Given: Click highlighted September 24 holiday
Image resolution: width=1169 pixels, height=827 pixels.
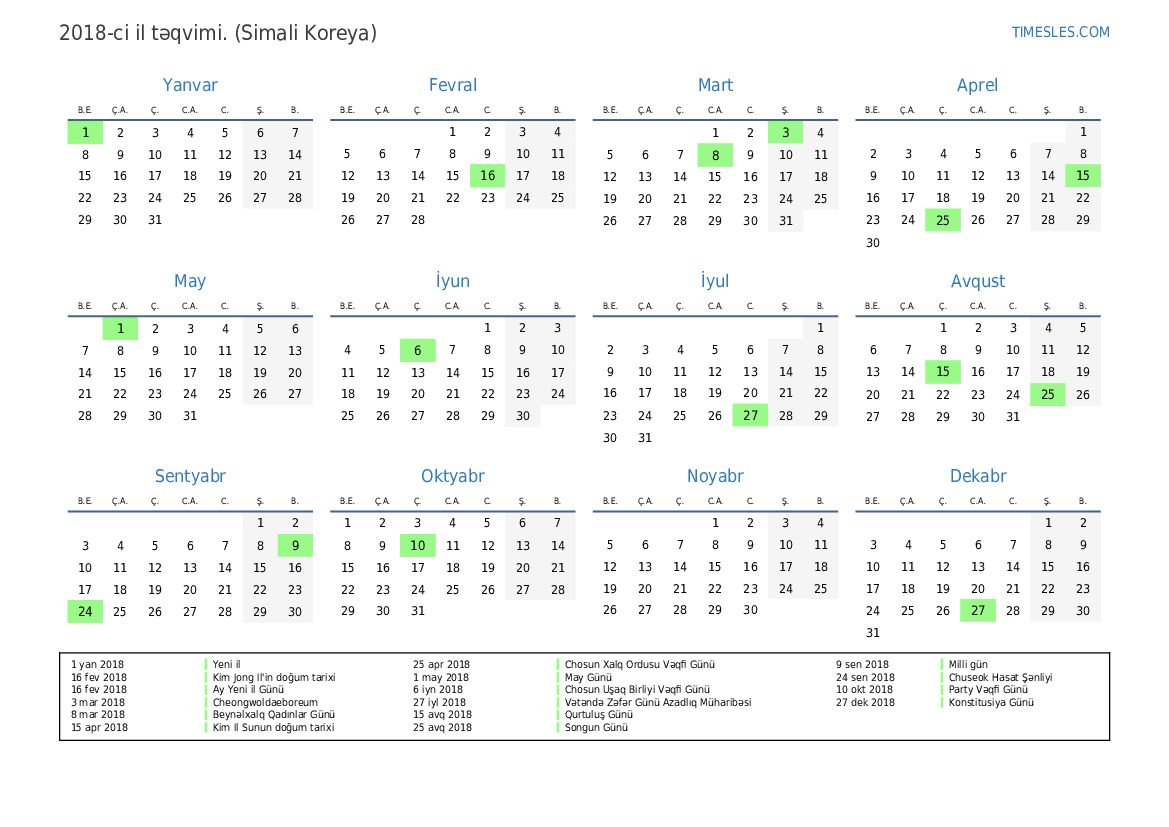Looking at the screenshot, I should coord(85,611).
